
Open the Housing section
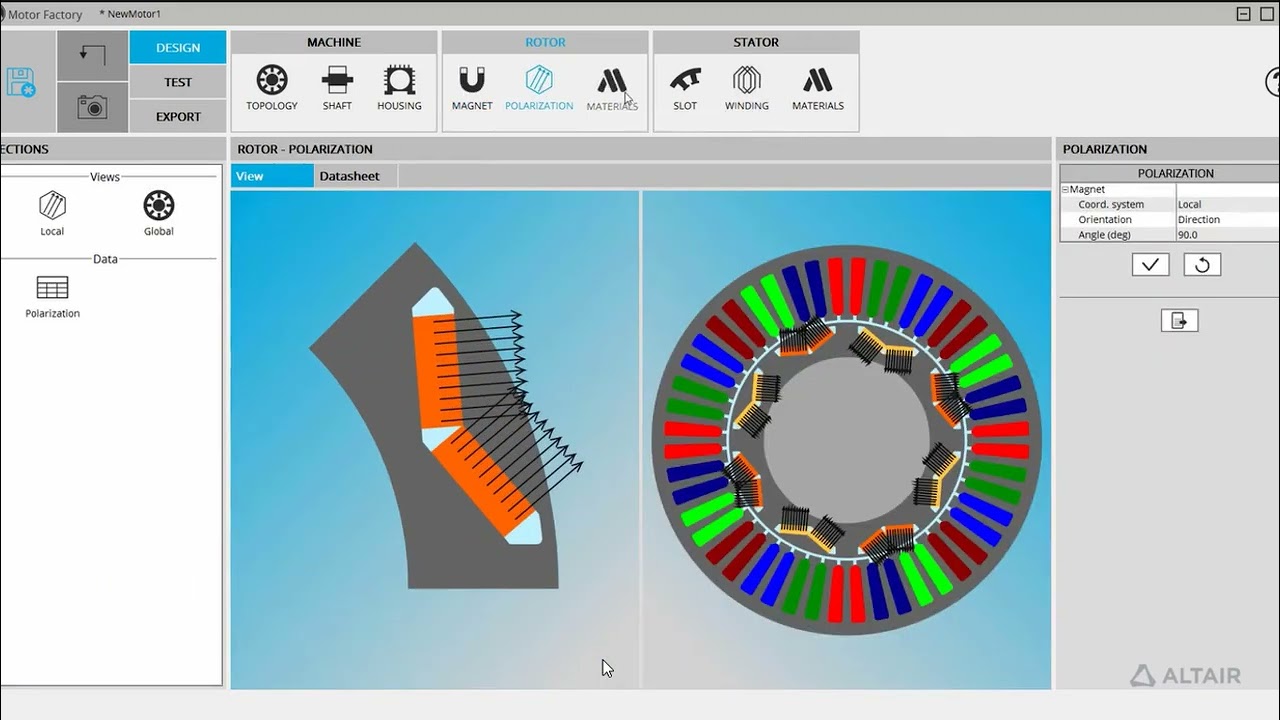(399, 87)
